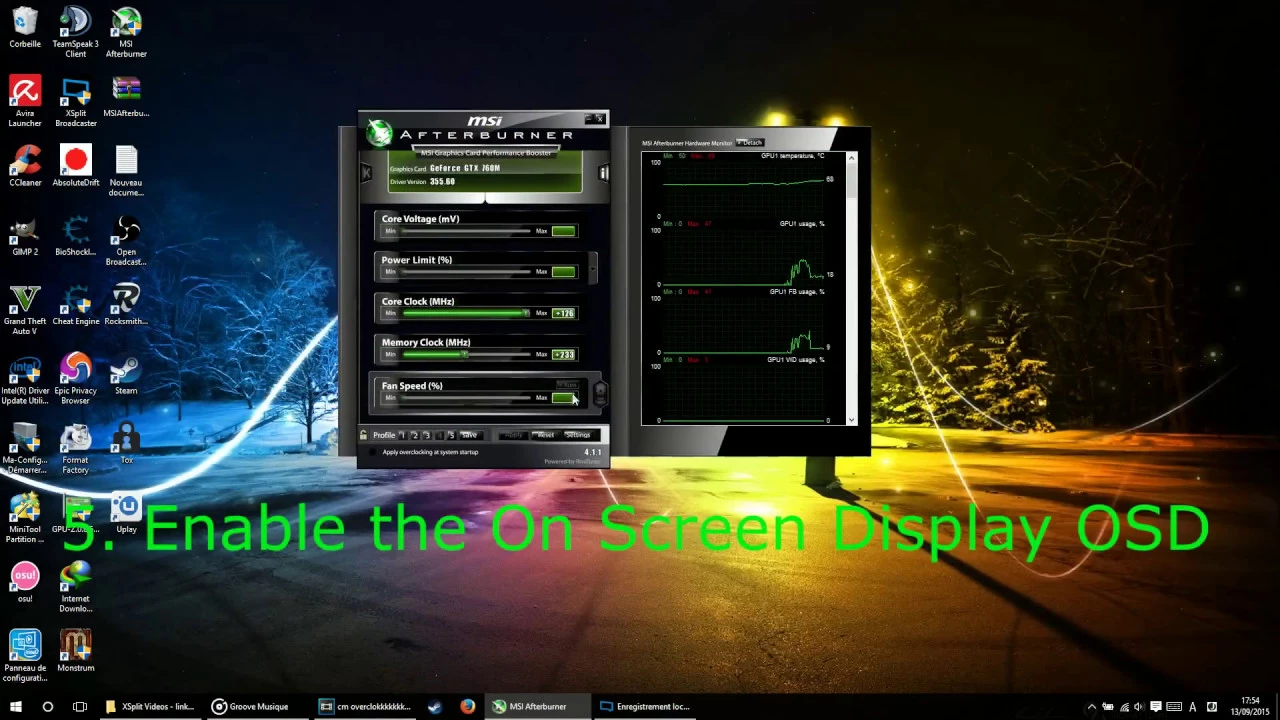Viewport: 1280px width, 720px height.
Task: Open XSplit Broadcaster desktop icon
Action: [x=76, y=102]
